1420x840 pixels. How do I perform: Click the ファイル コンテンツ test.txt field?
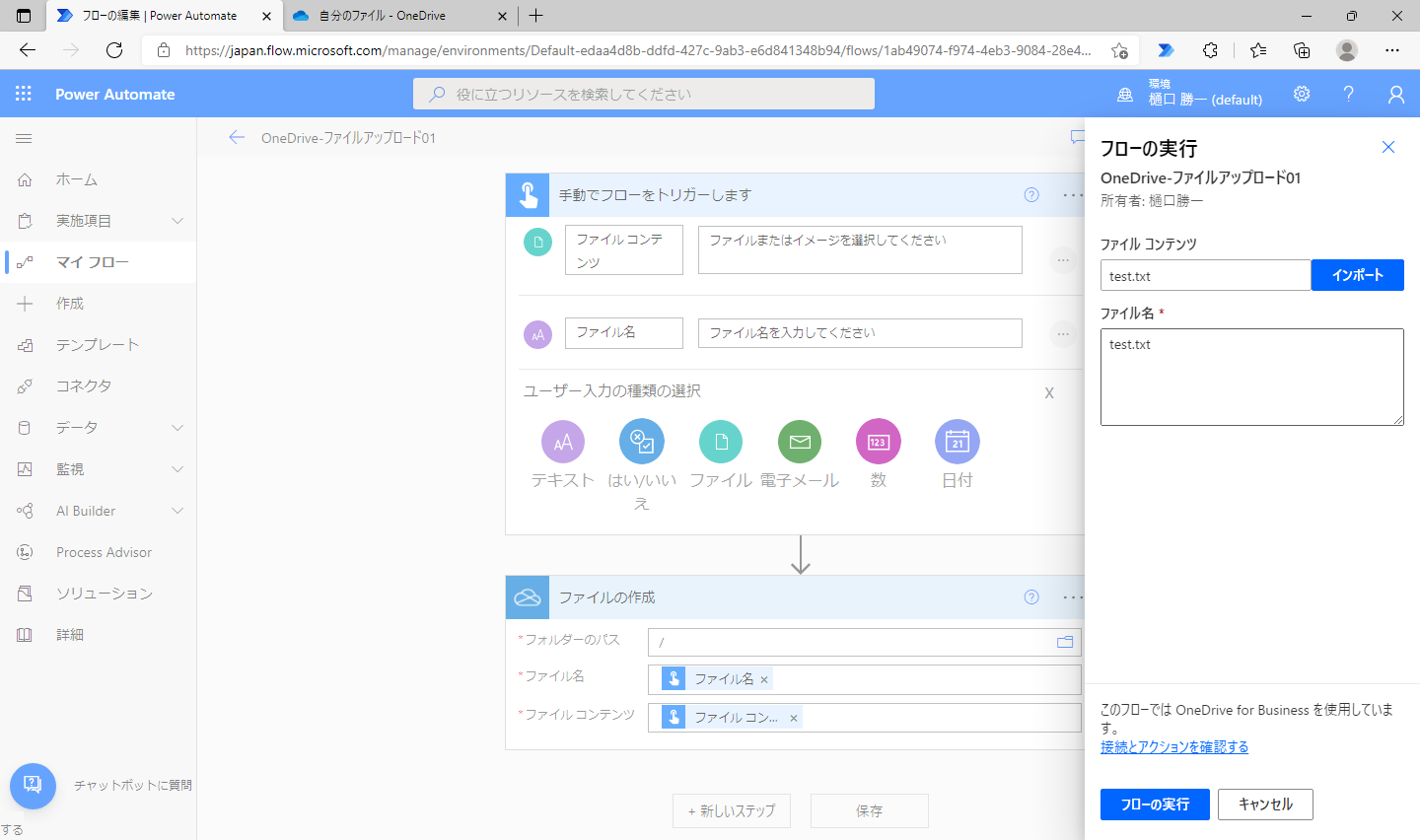click(1206, 275)
